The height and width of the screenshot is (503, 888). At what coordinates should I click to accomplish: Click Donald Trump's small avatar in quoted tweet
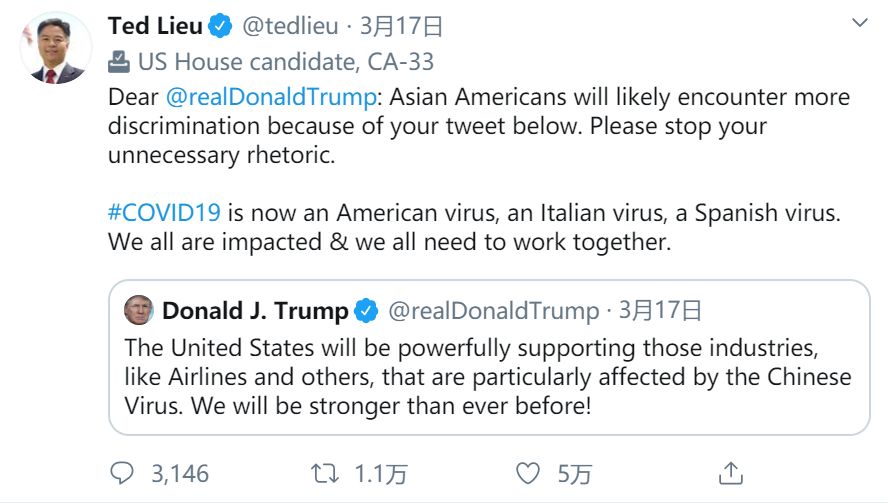click(x=139, y=311)
